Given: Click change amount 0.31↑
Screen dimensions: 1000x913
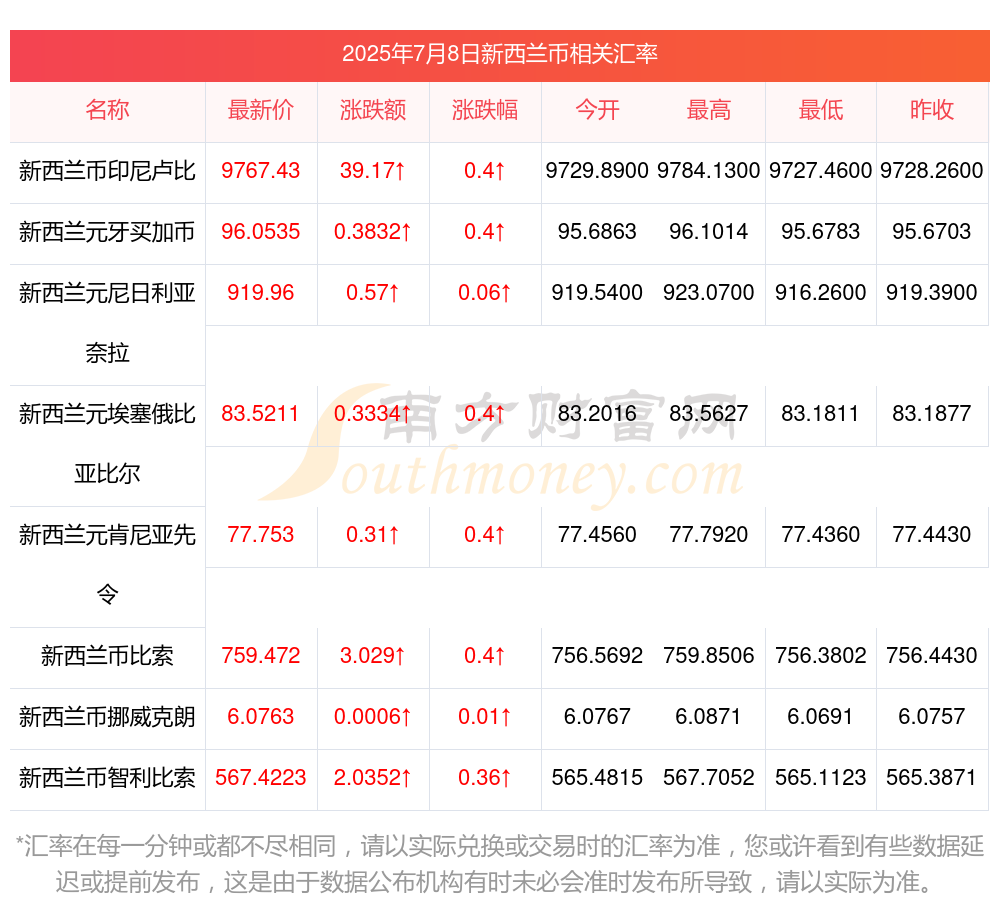Looking at the screenshot, I should 372,534.
